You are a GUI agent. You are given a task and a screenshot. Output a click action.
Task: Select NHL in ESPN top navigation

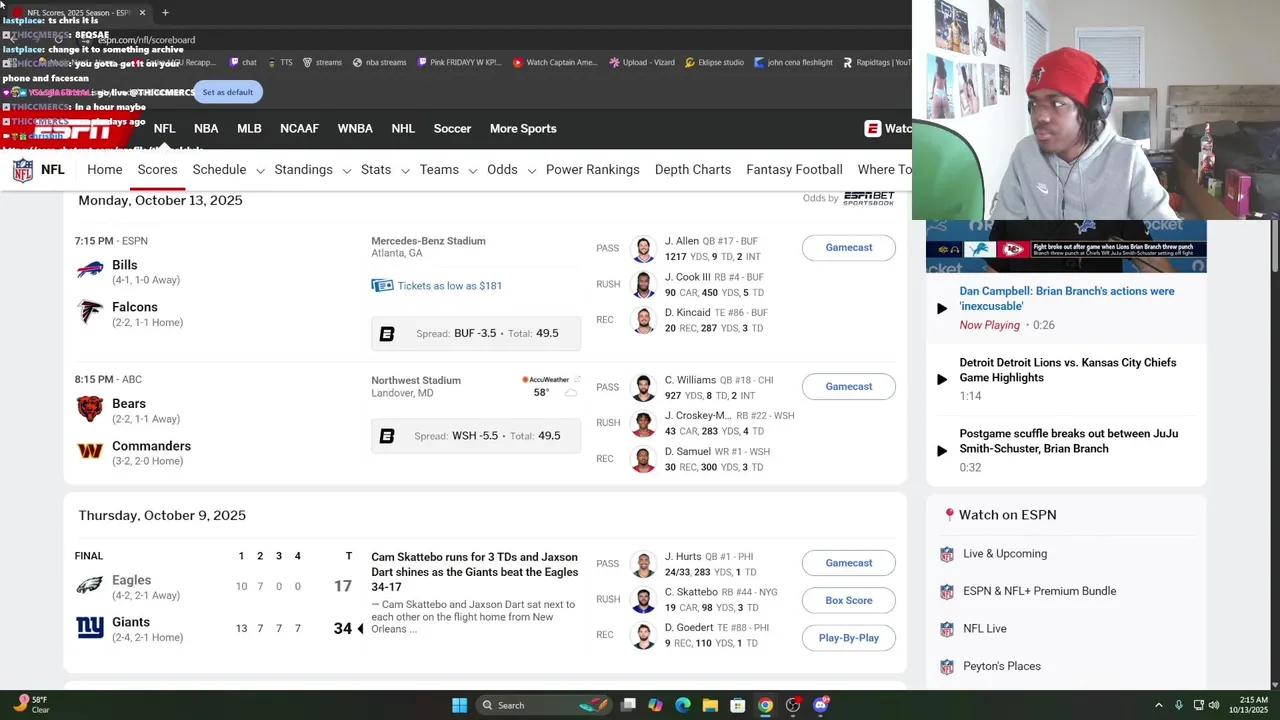pos(403,128)
